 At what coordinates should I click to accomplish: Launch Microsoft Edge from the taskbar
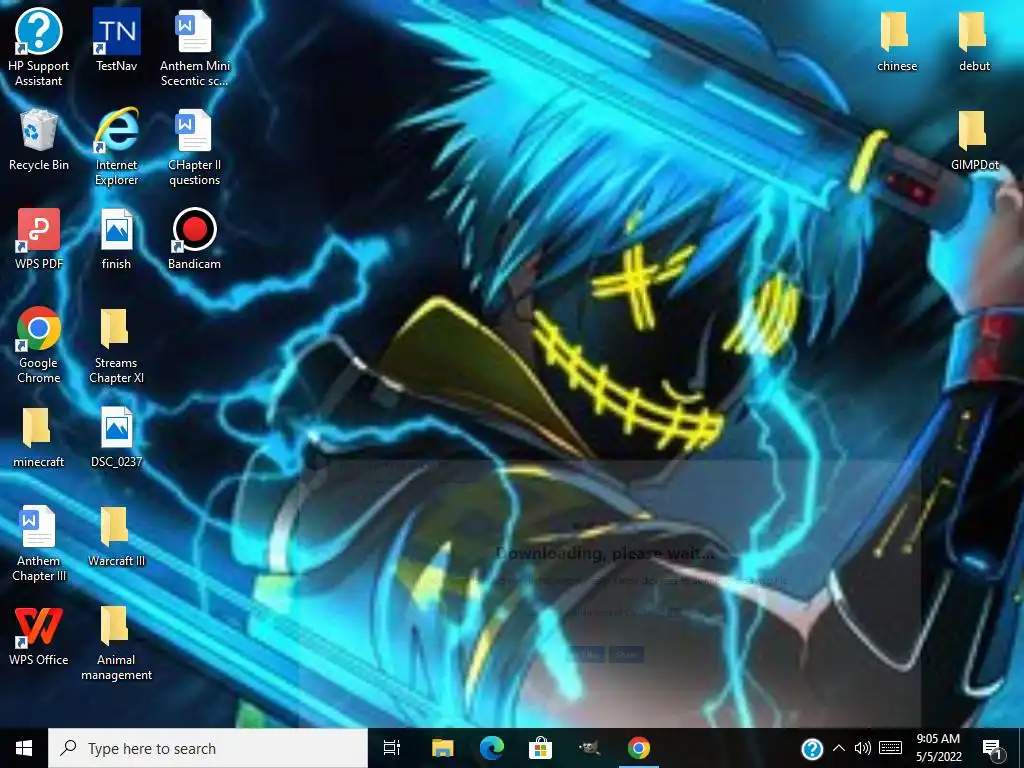(492, 748)
